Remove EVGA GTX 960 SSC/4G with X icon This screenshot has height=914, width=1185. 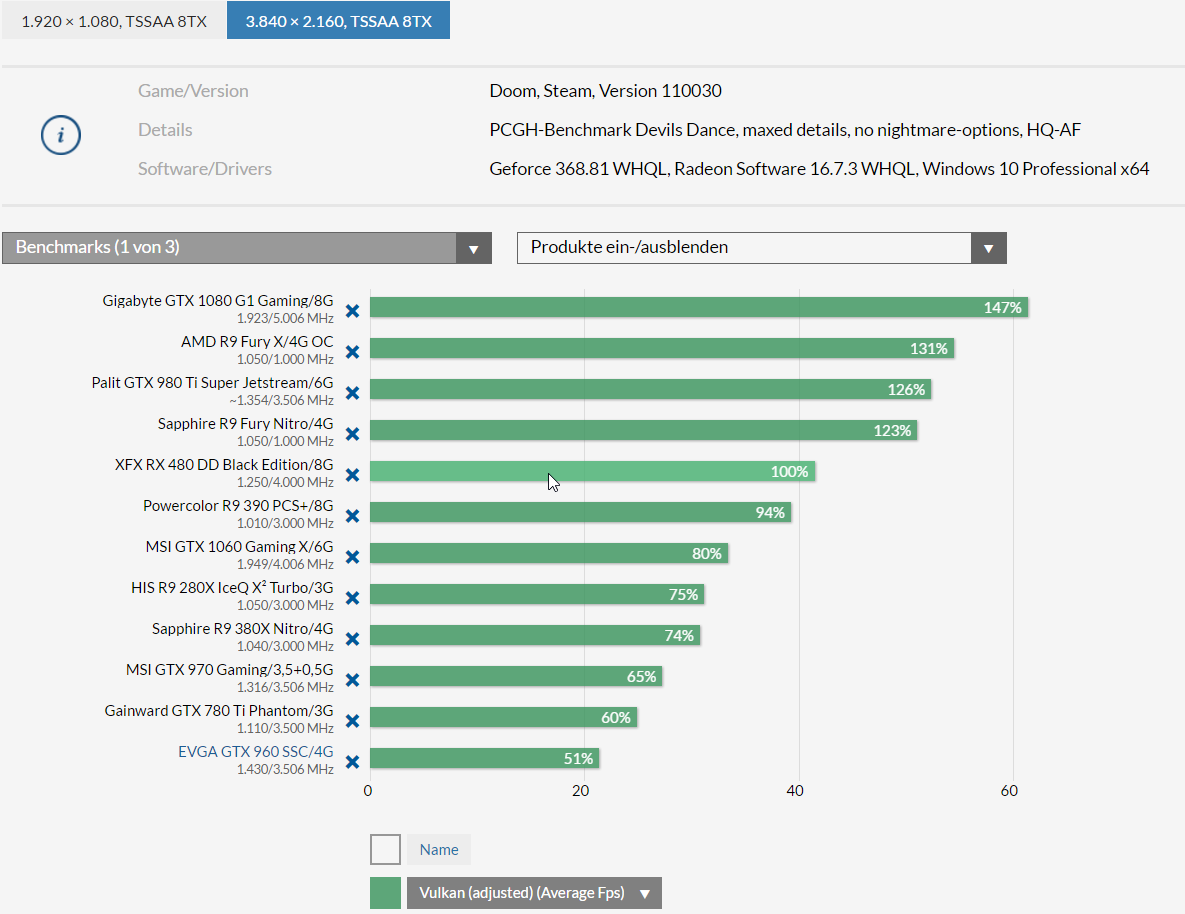[352, 761]
